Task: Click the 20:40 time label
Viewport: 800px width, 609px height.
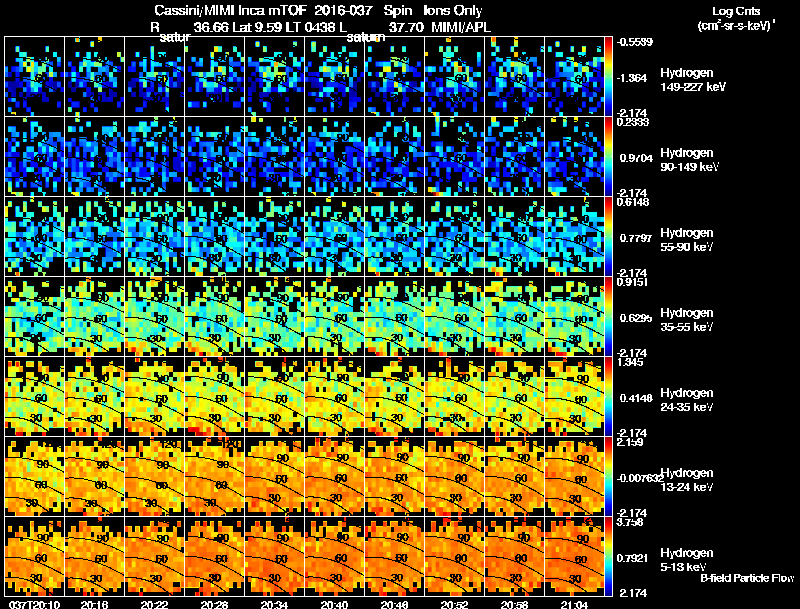Action: [x=335, y=604]
